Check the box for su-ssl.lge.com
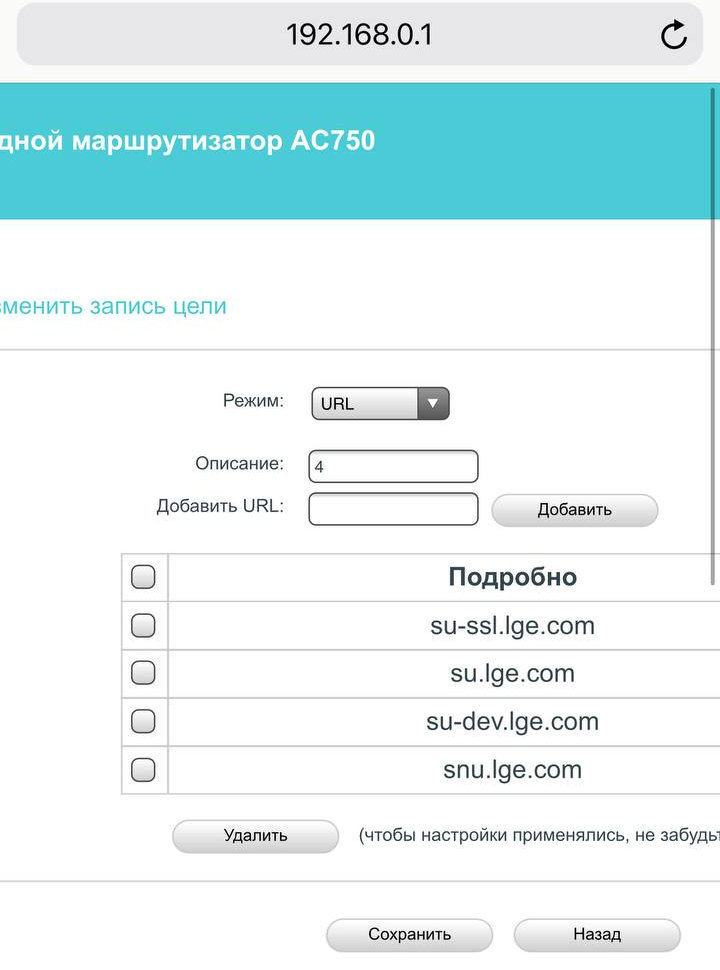The height and width of the screenshot is (970, 720). 144,625
